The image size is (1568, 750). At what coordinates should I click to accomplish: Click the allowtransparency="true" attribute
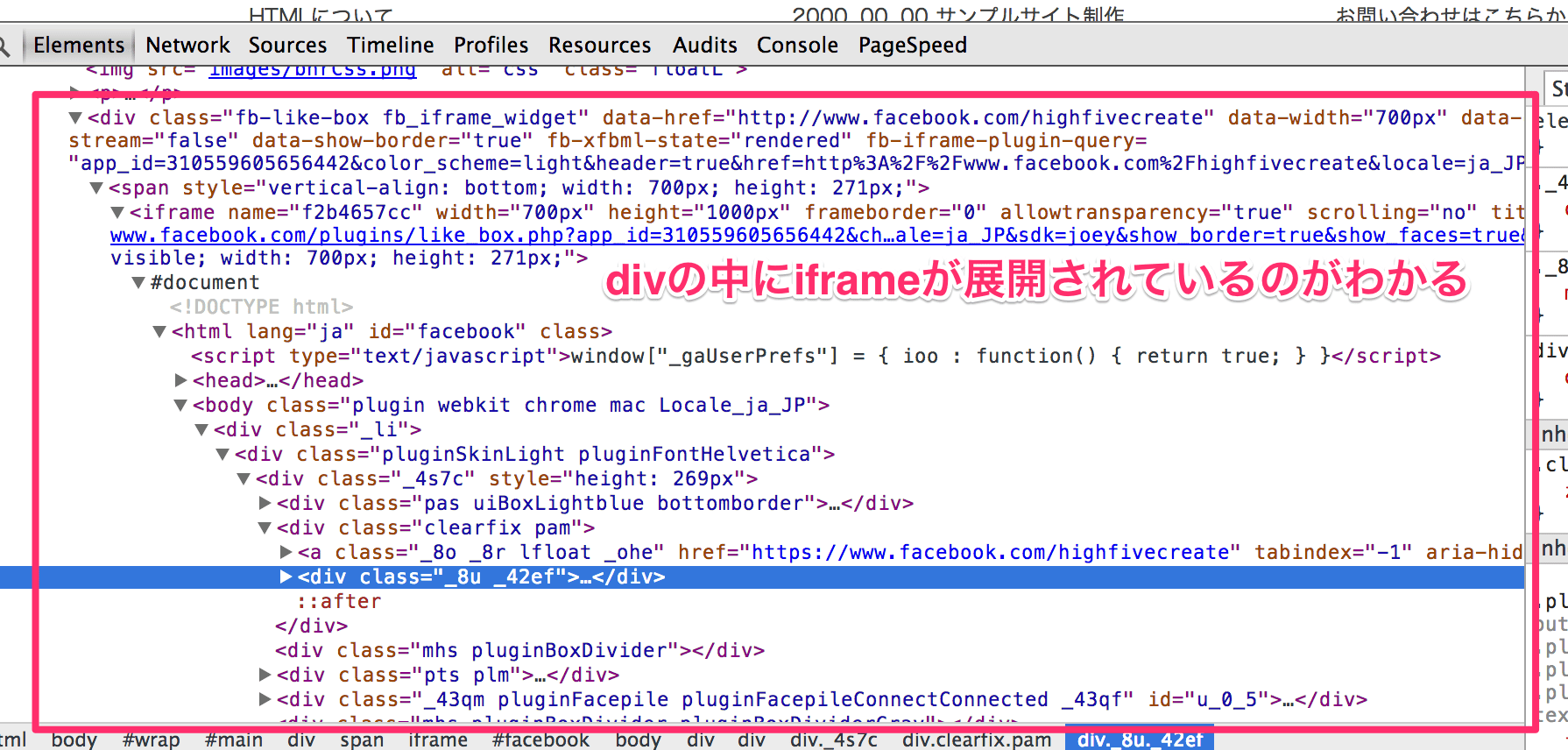coord(1147,212)
